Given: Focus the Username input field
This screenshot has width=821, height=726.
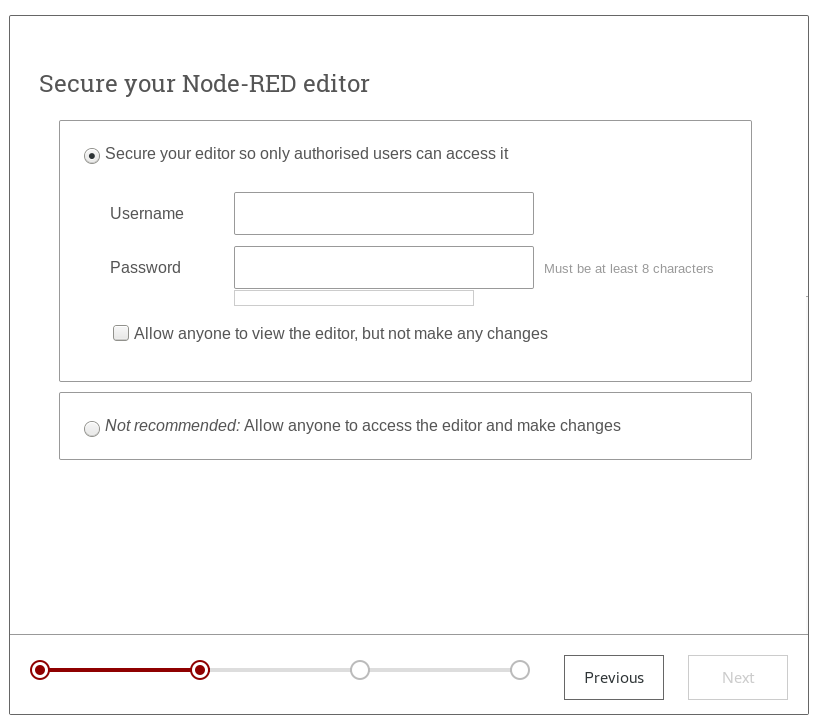Looking at the screenshot, I should 384,214.
